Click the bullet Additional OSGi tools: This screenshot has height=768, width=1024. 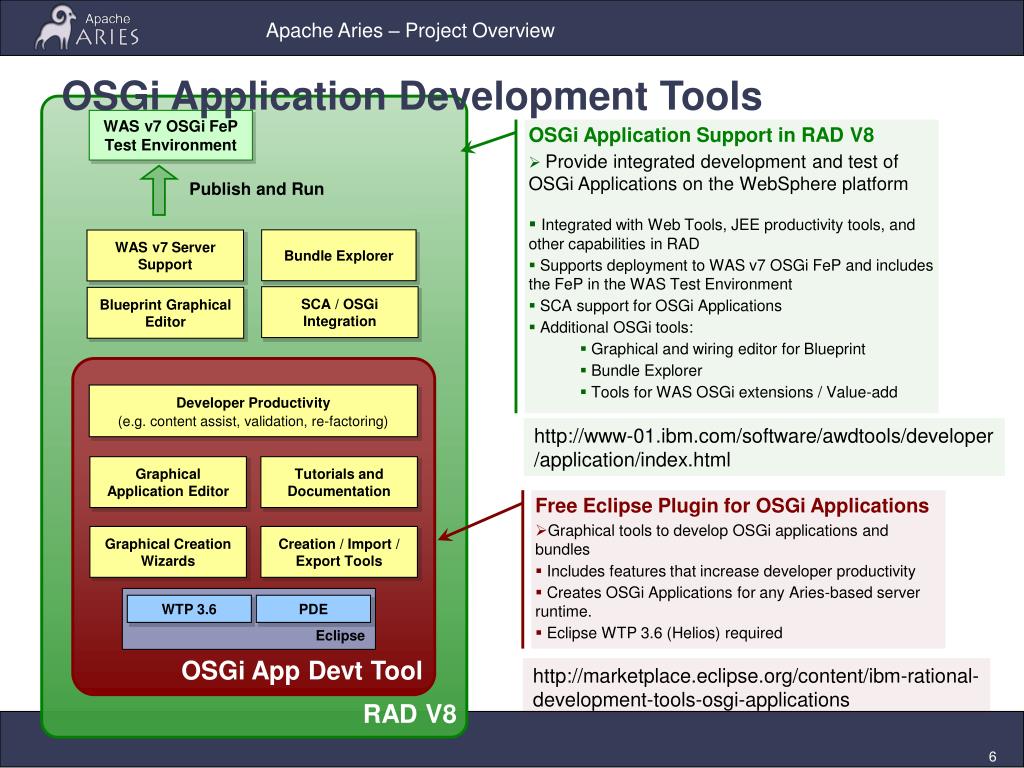pos(611,327)
